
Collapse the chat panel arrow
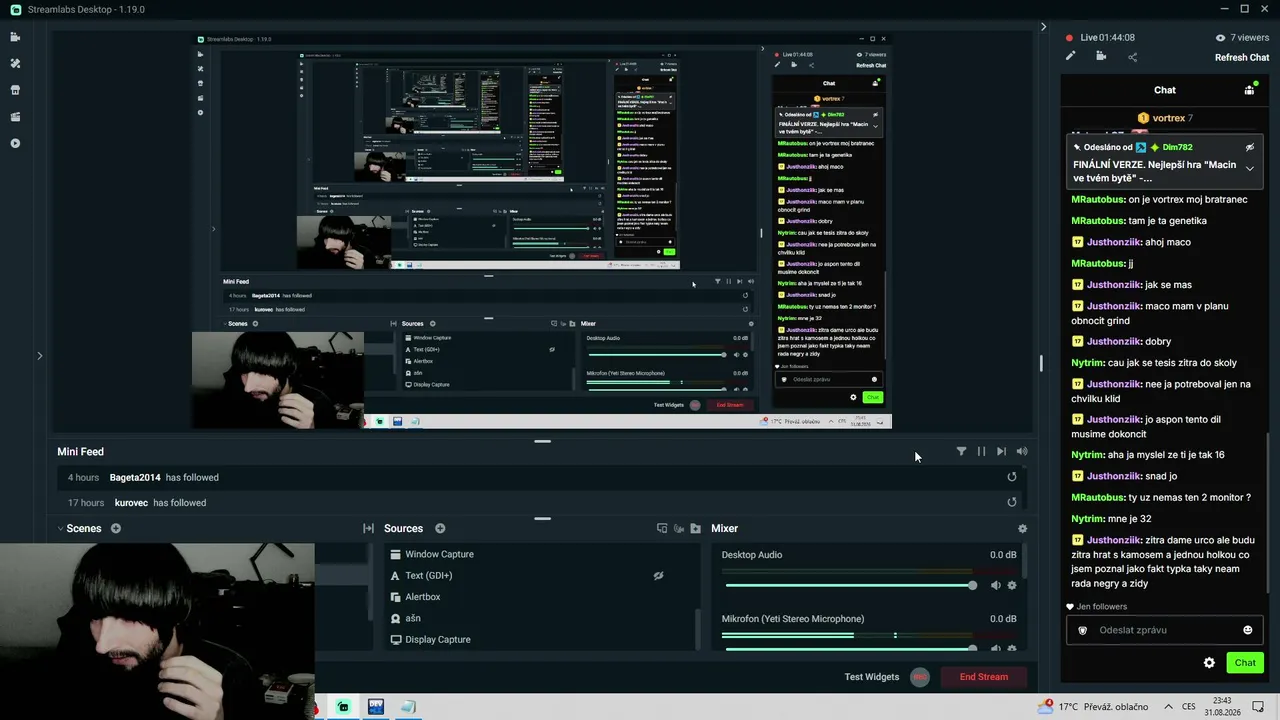coord(1043,27)
